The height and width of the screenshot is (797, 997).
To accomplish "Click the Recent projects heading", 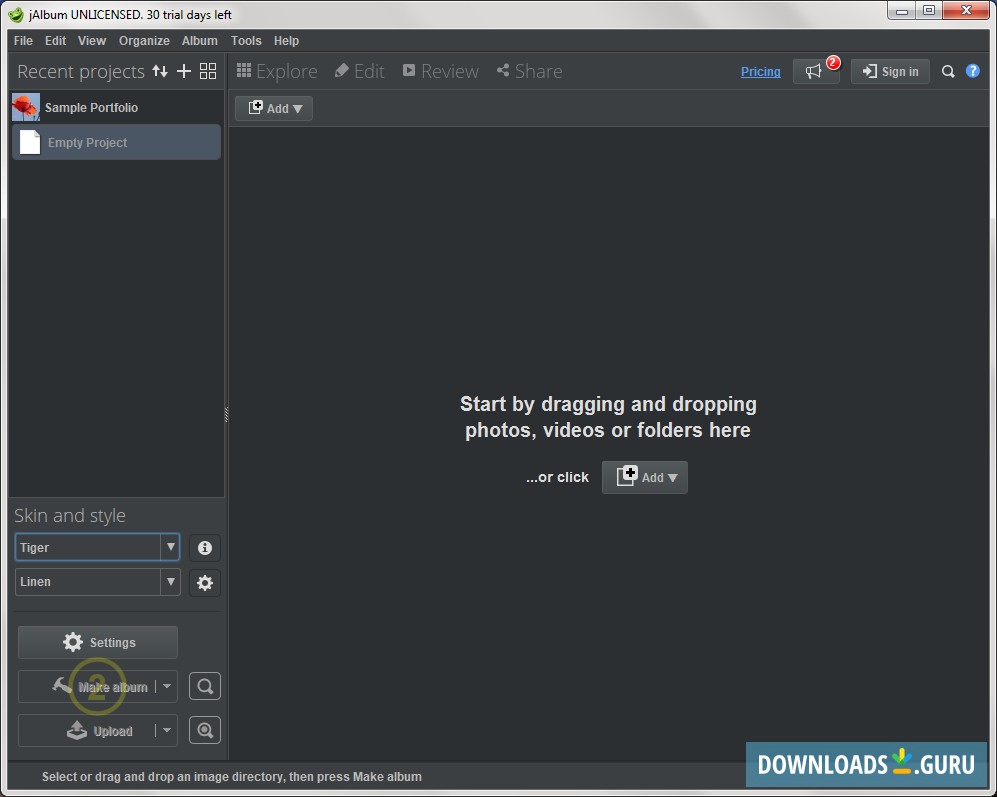I will pyautogui.click(x=81, y=71).
